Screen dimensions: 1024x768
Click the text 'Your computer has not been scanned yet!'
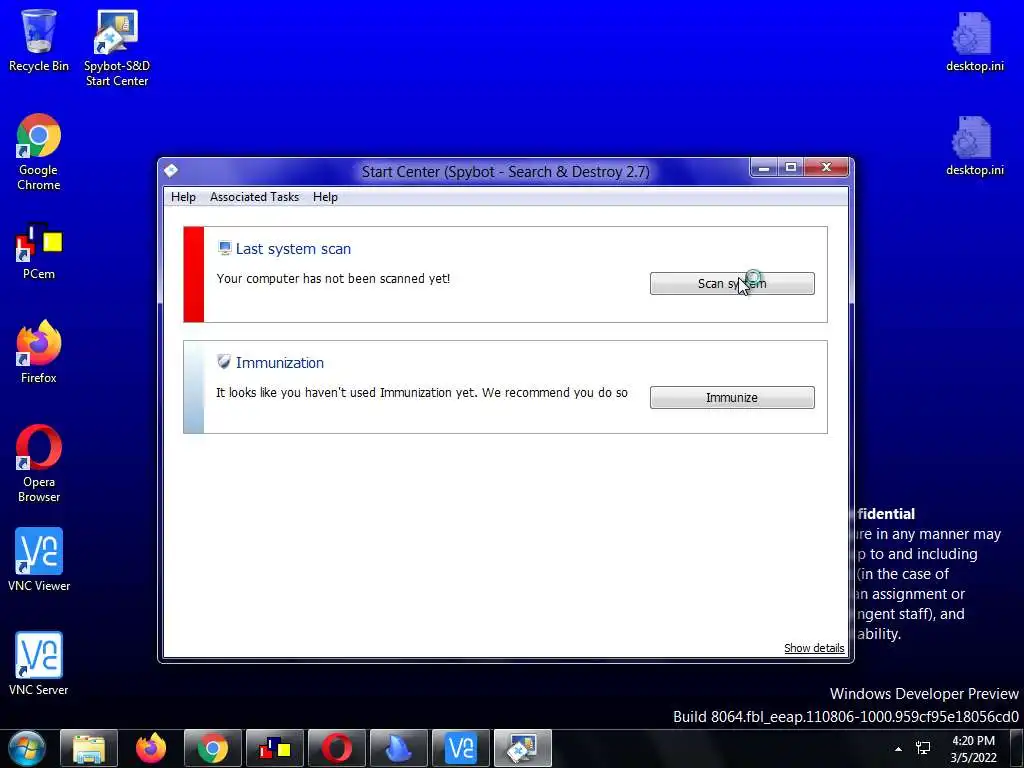(333, 278)
